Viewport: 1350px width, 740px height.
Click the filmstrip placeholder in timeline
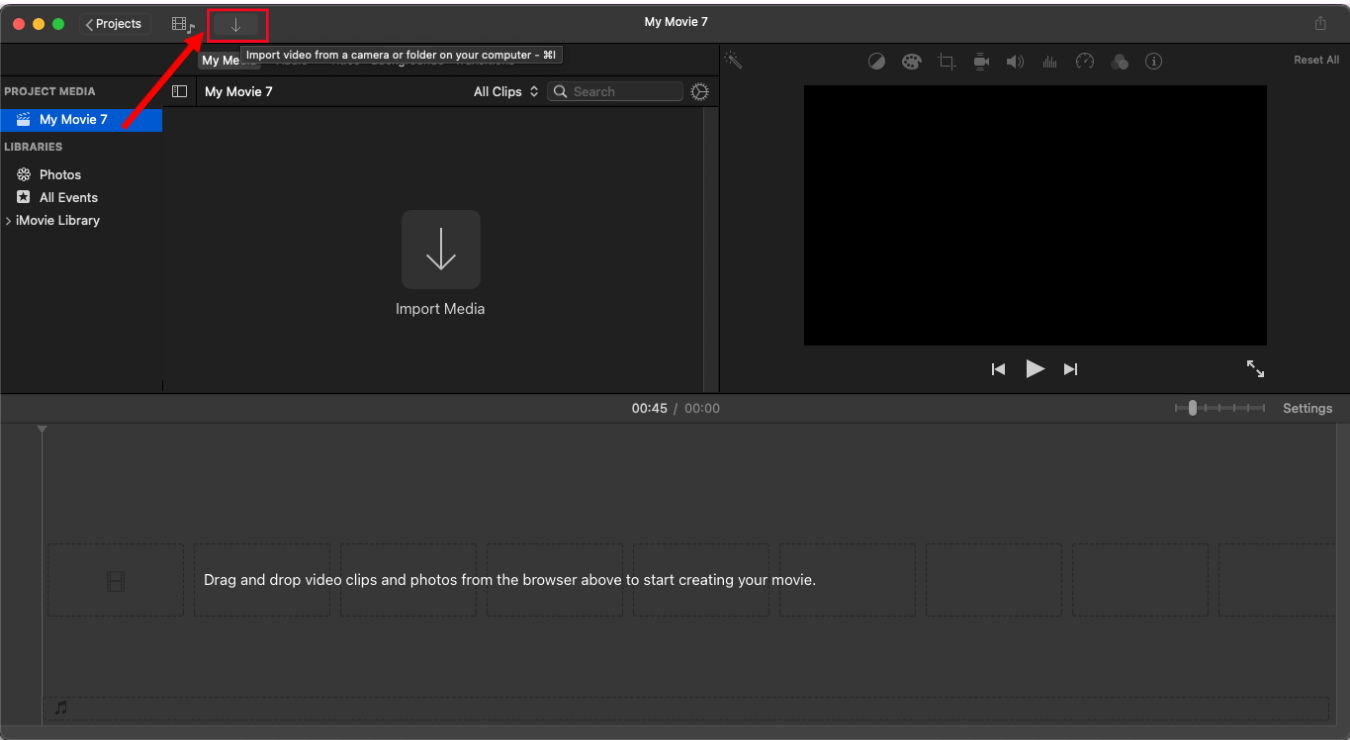116,580
